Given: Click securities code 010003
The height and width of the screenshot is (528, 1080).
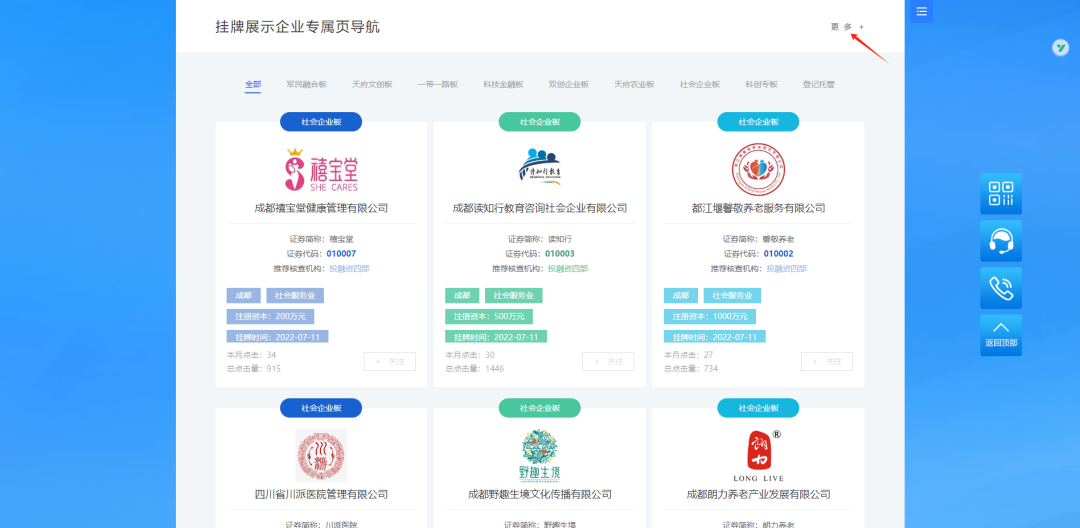Looking at the screenshot, I should [x=560, y=254].
